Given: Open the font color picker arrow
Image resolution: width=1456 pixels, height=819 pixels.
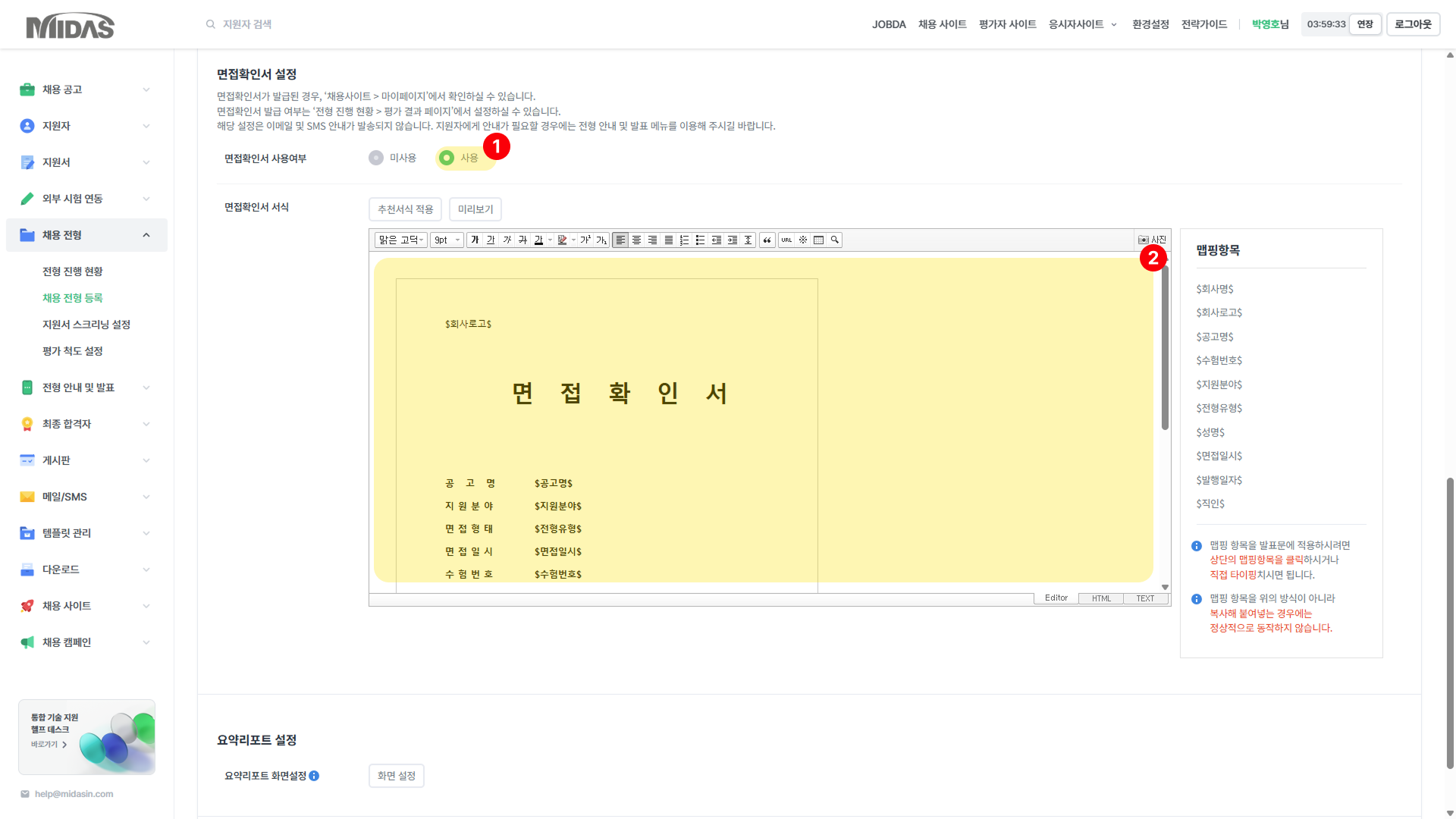Looking at the screenshot, I should click(551, 240).
